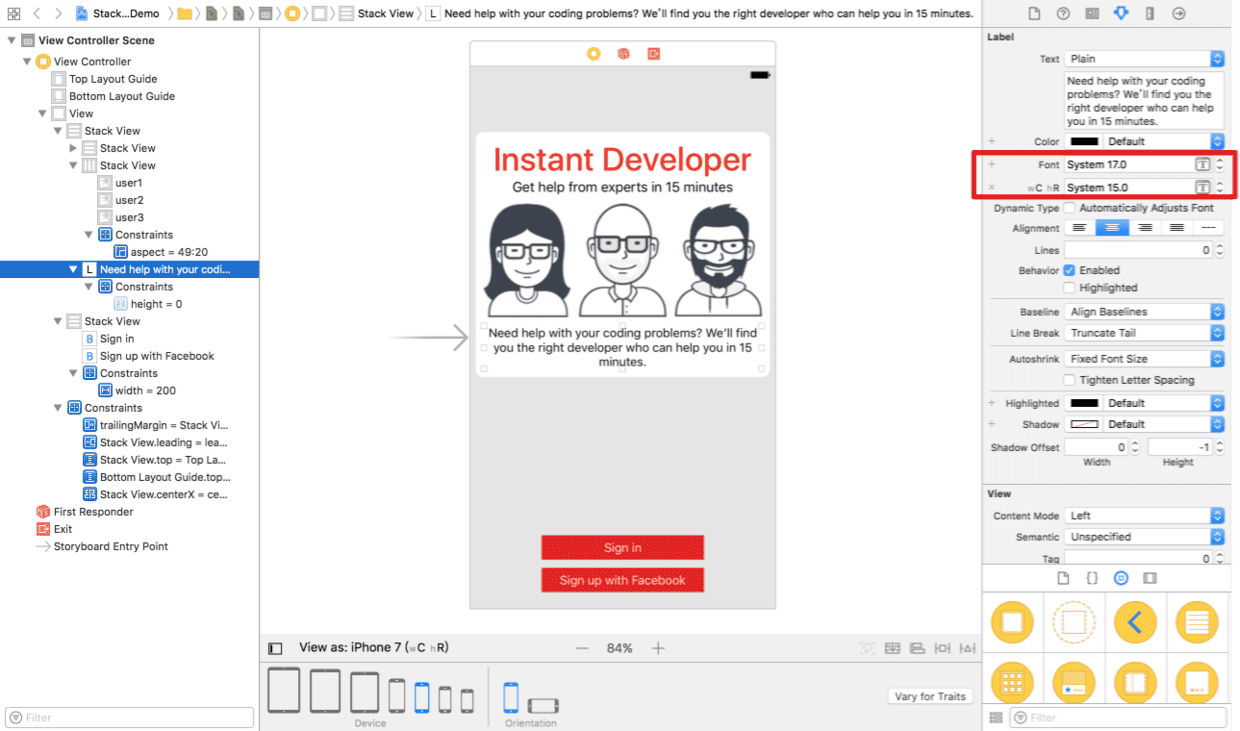Click the Highlighted color swatch

tap(1084, 403)
